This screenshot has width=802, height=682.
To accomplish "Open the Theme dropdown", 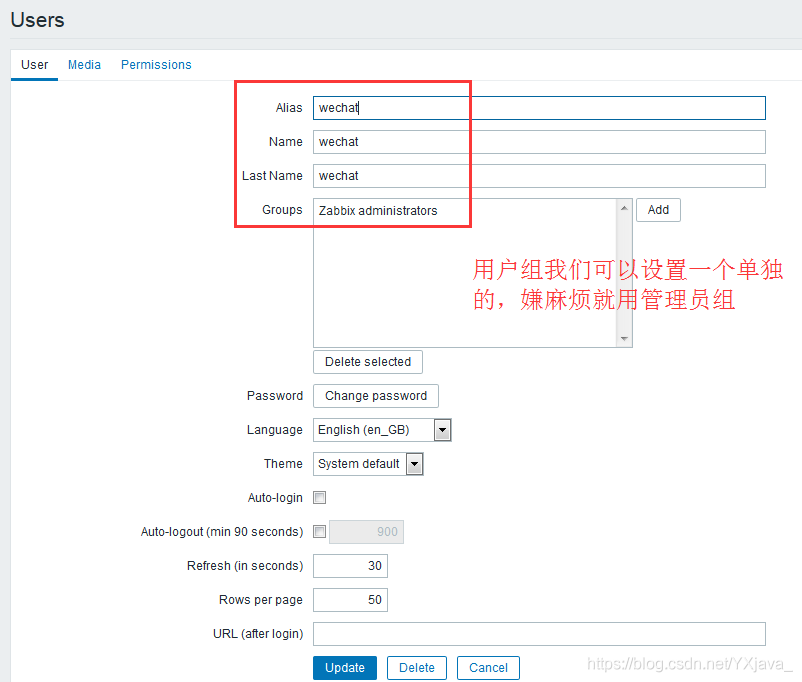I will point(368,464).
